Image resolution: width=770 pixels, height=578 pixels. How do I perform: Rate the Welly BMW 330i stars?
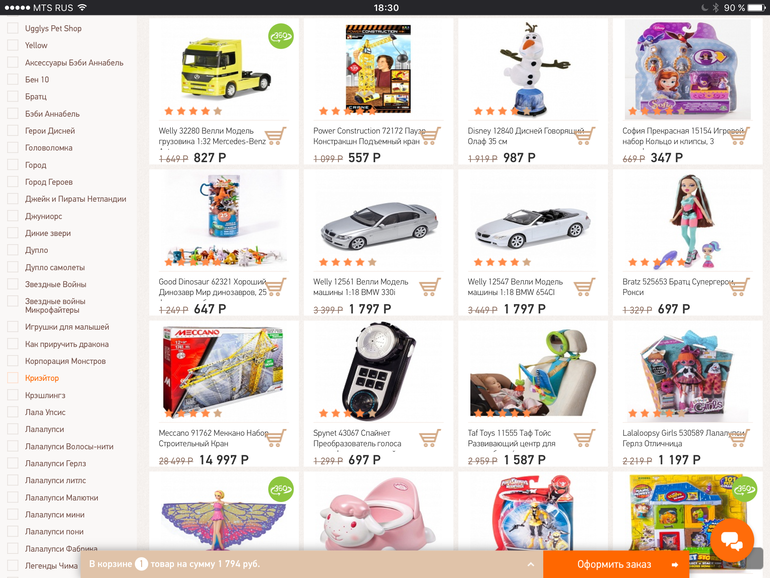[x=348, y=262]
